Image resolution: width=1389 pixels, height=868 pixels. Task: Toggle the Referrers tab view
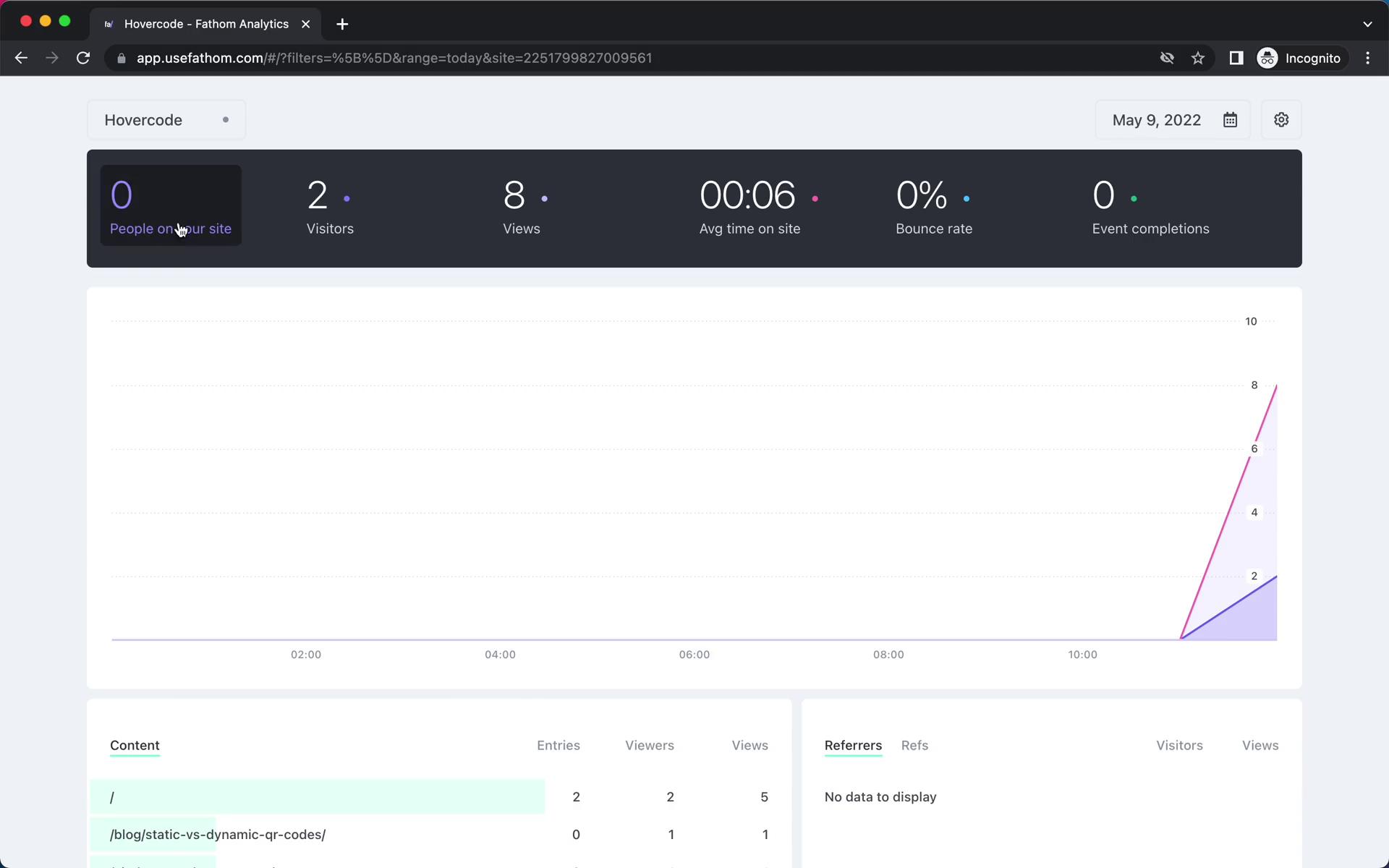853,745
